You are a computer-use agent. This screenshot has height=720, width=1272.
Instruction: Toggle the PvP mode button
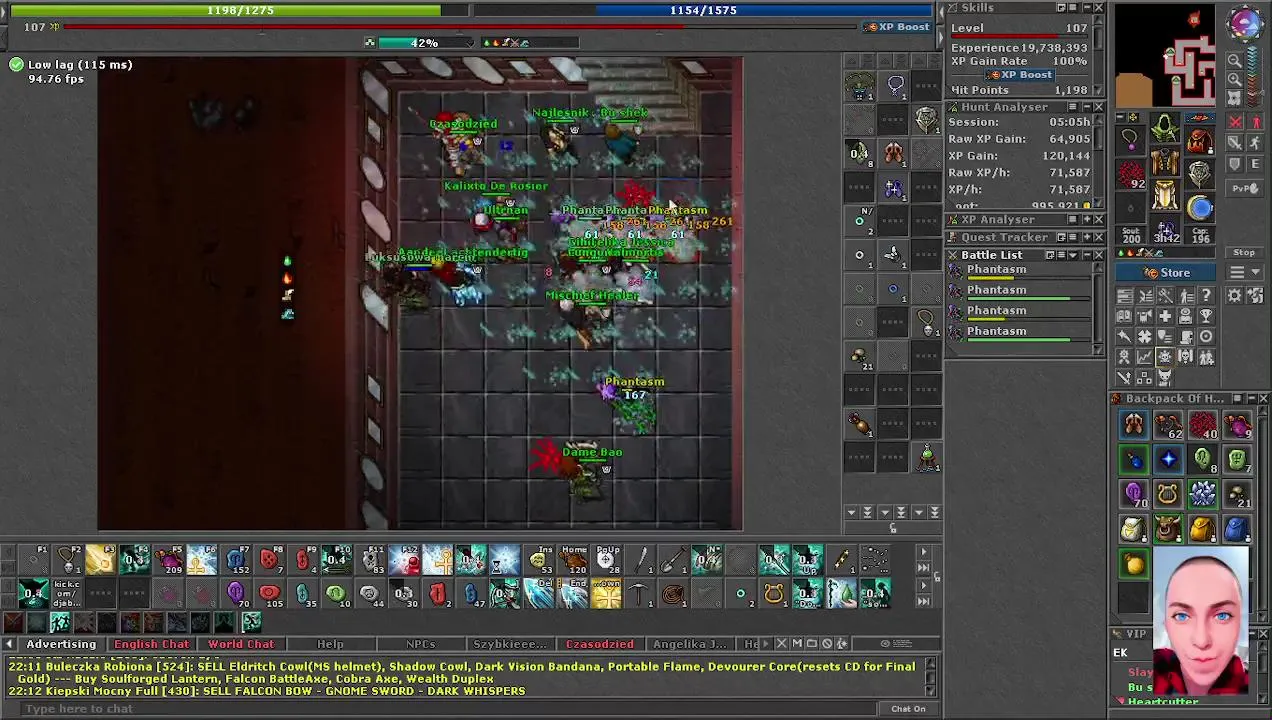point(1244,188)
